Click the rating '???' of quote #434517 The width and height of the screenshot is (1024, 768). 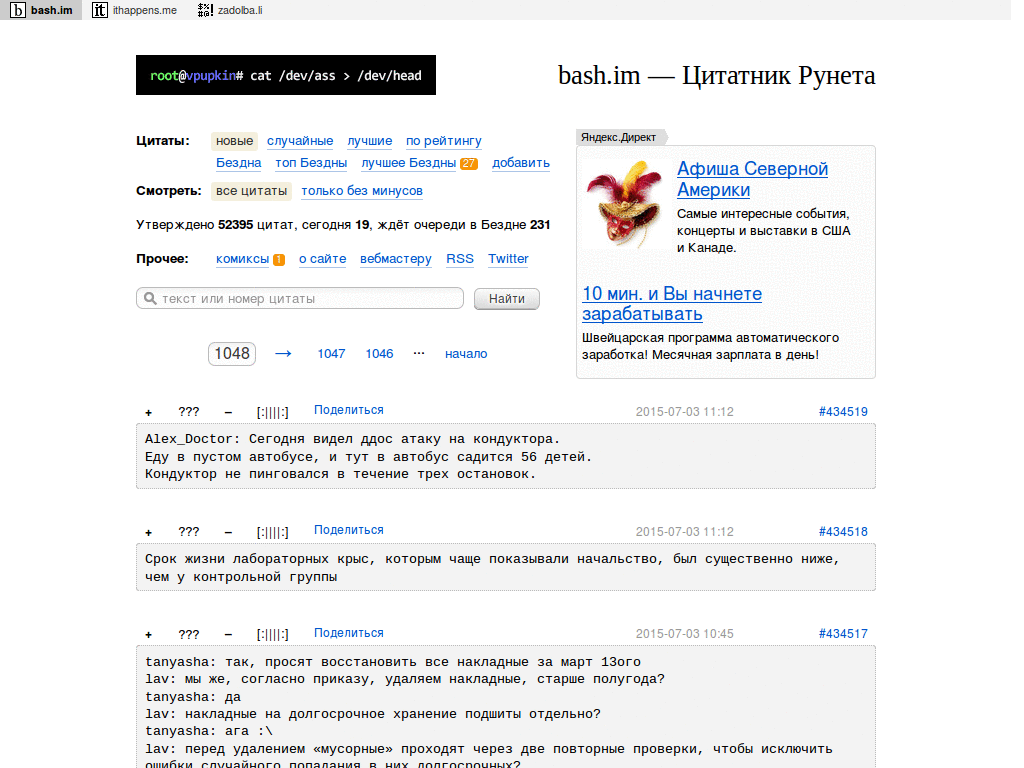click(x=189, y=634)
